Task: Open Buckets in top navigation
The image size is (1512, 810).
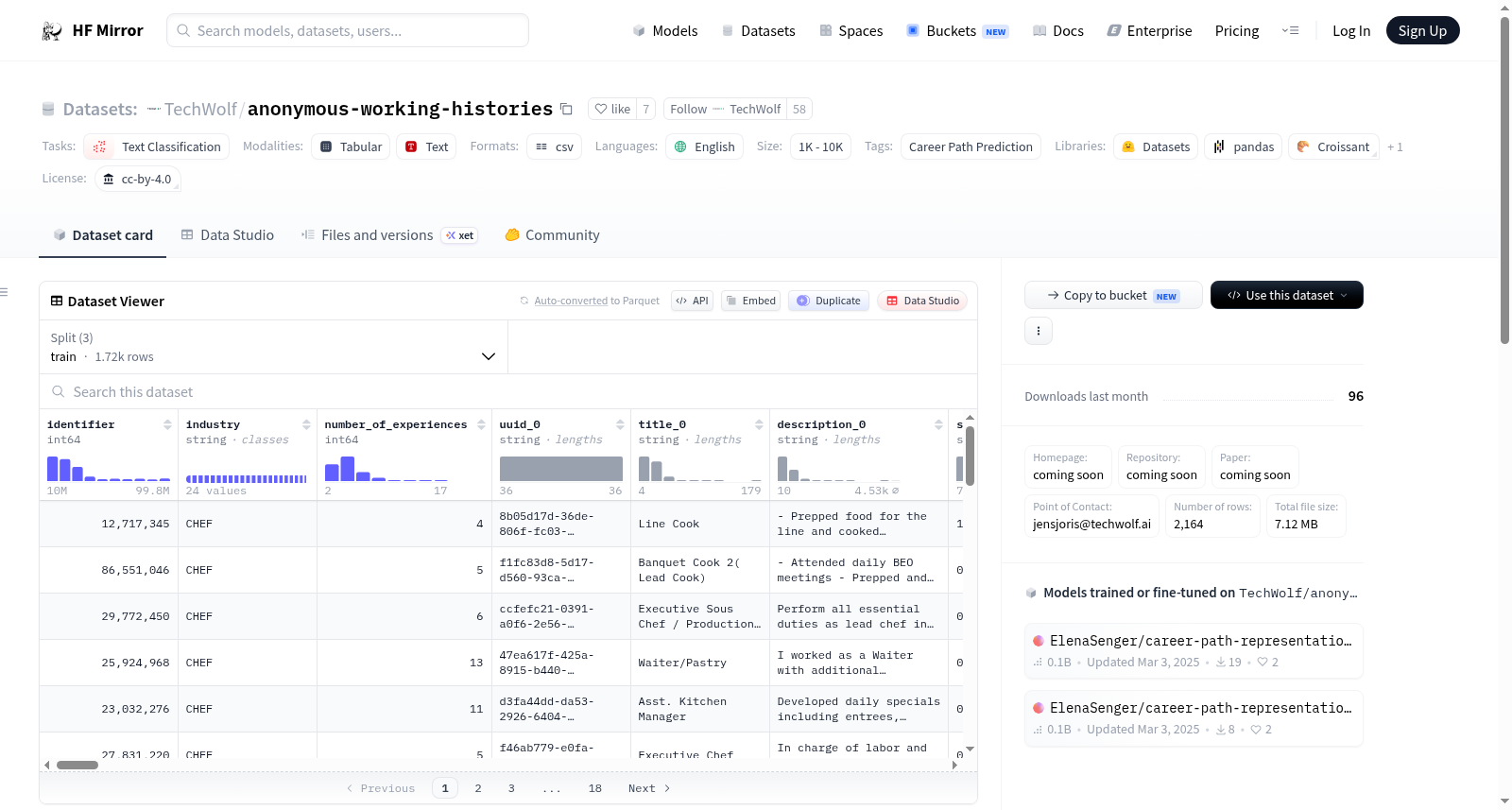Action: [957, 31]
